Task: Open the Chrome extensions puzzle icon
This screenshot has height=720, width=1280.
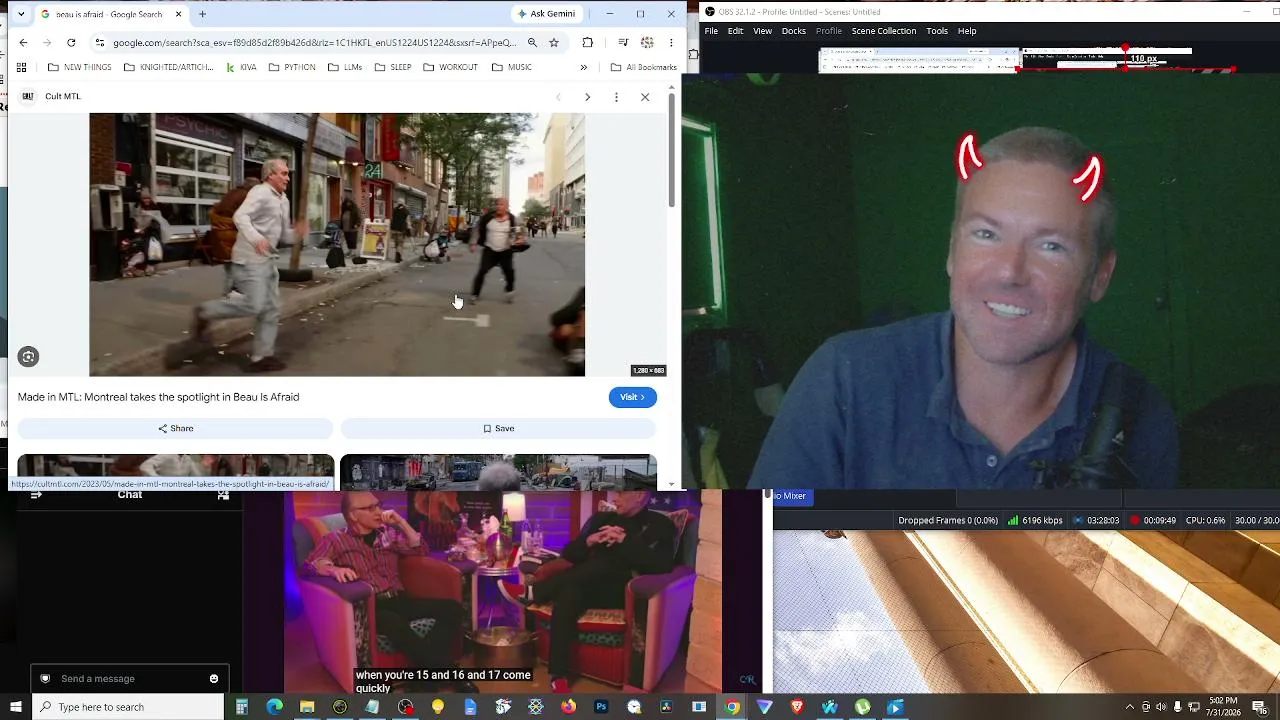Action: point(587,43)
